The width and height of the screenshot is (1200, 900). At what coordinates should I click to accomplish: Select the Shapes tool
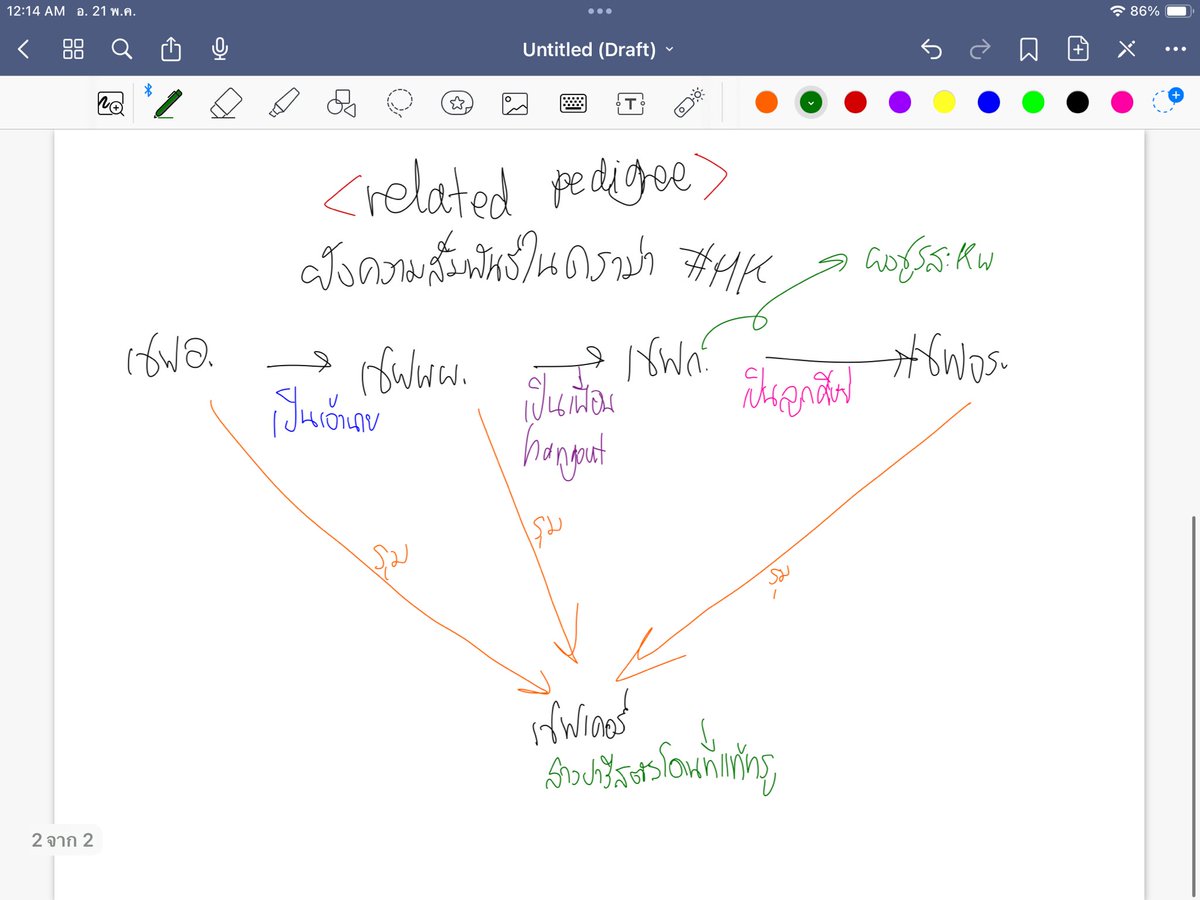(341, 102)
